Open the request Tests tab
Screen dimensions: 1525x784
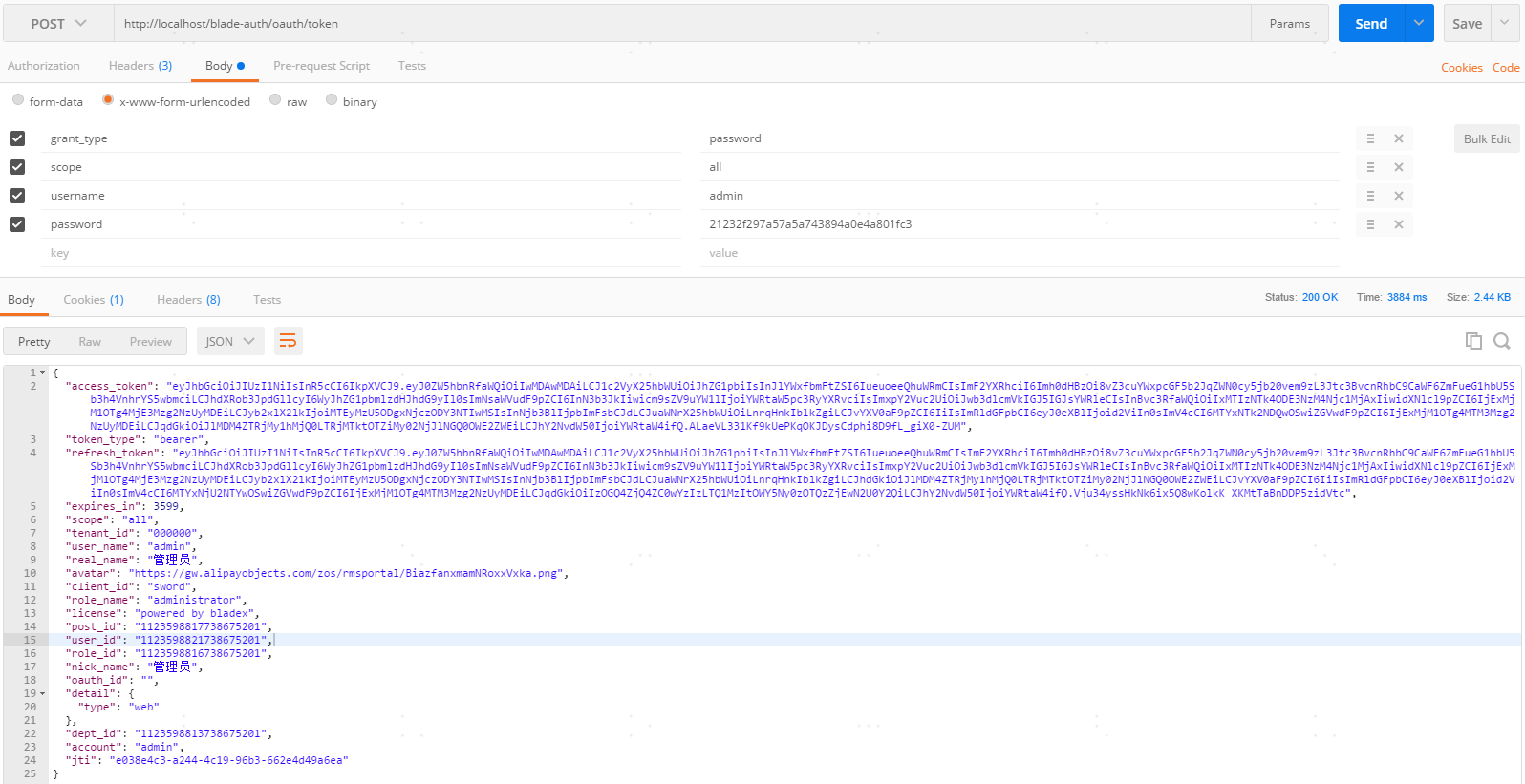tap(412, 66)
